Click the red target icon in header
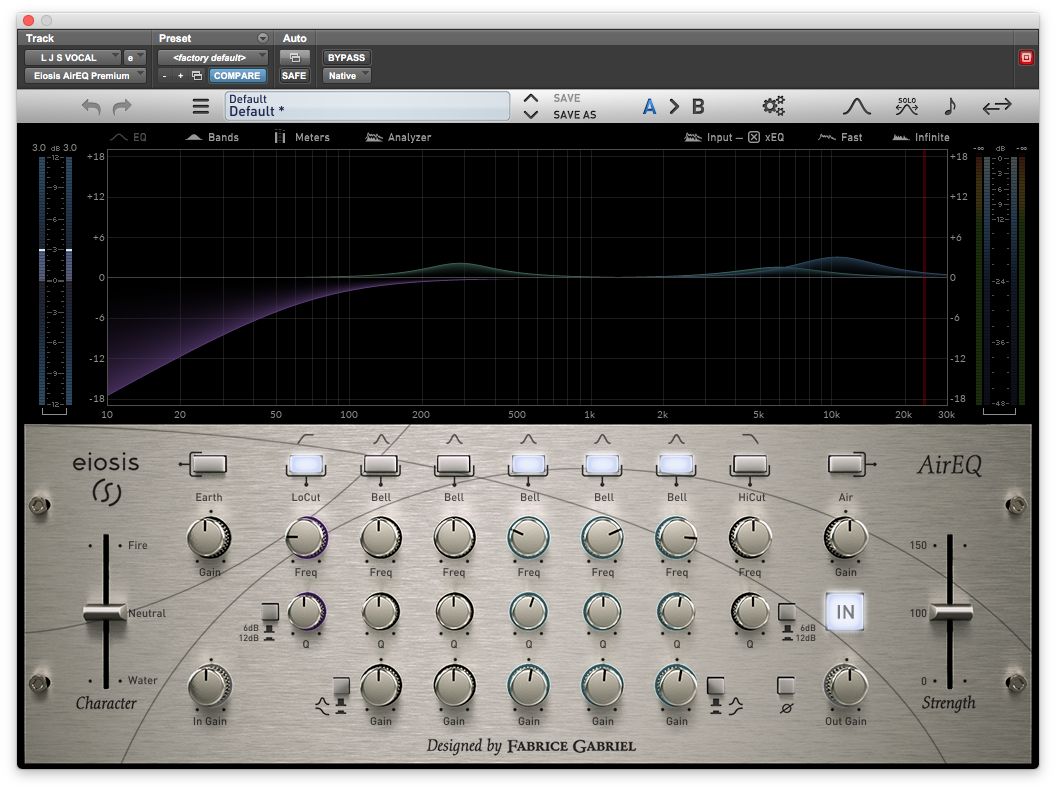 (x=1026, y=57)
